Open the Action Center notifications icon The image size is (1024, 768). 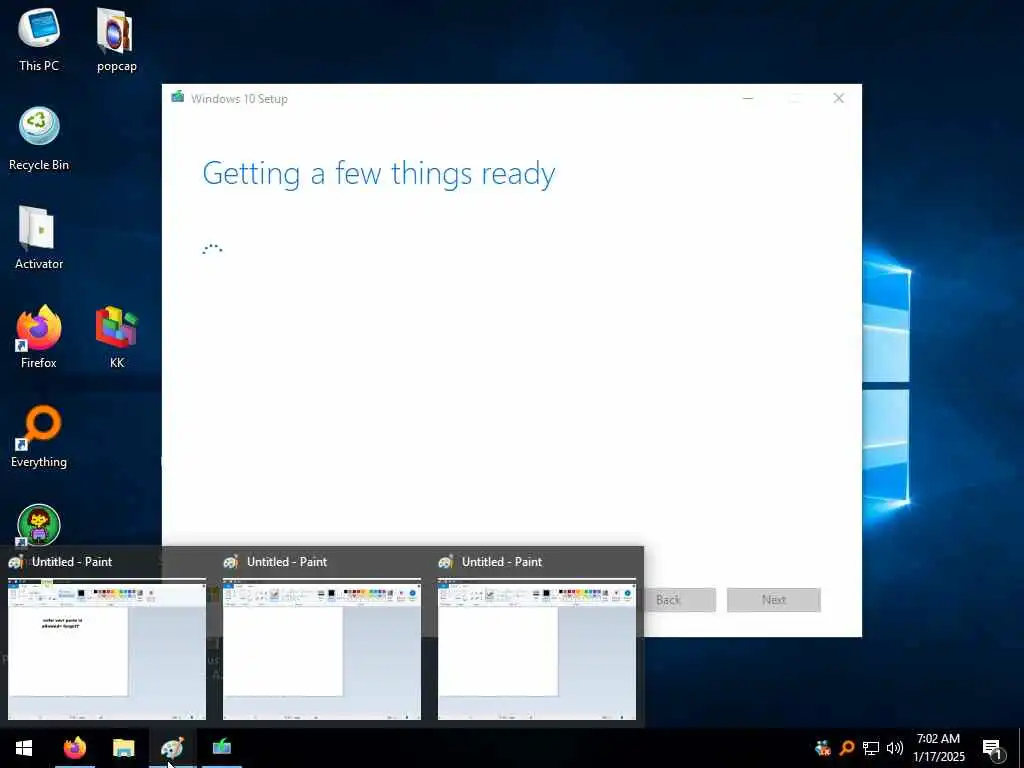(x=993, y=749)
